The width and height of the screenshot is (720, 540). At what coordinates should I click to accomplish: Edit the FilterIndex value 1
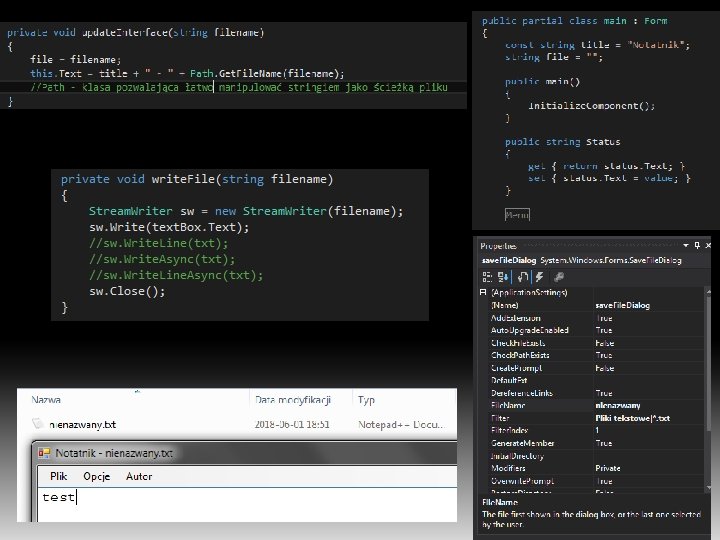click(x=597, y=430)
